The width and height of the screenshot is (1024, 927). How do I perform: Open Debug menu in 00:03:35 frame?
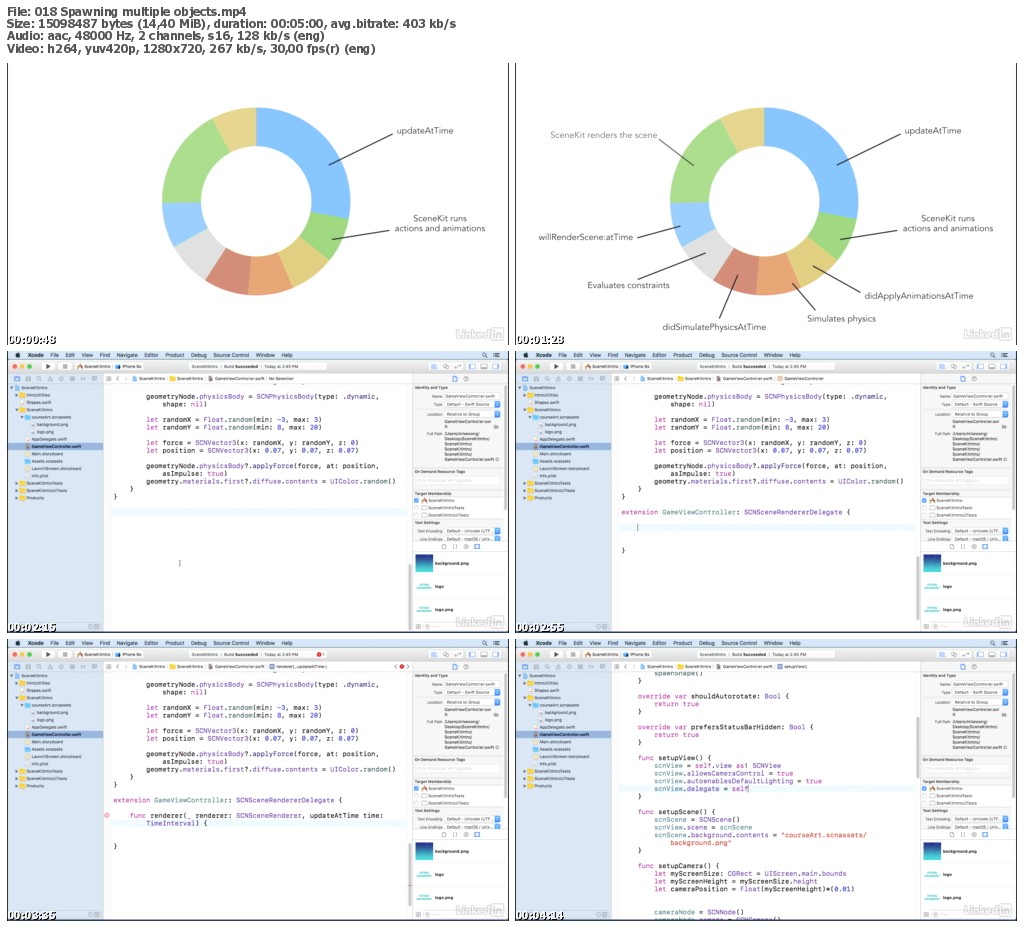point(199,643)
